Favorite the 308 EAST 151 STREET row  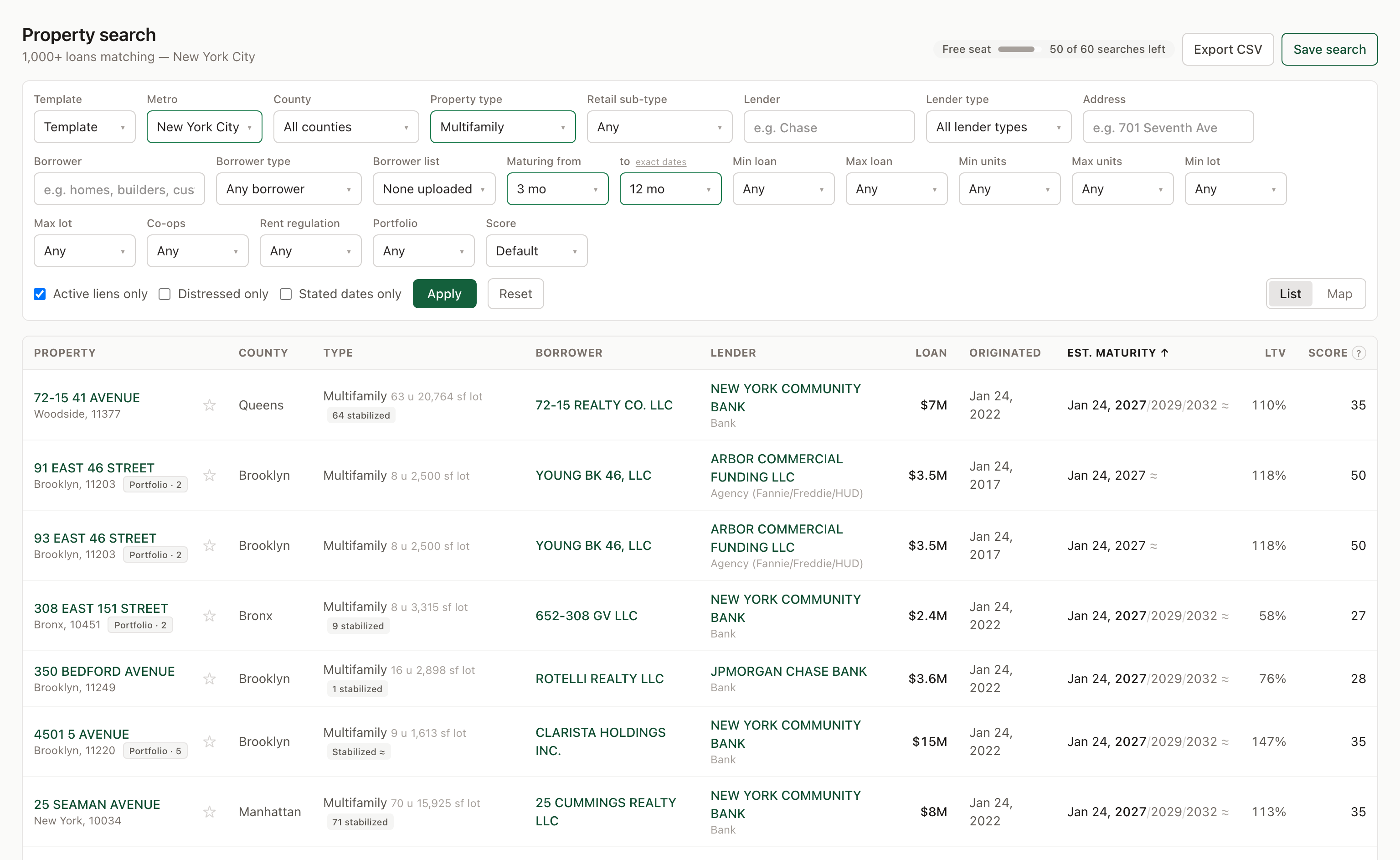209,616
